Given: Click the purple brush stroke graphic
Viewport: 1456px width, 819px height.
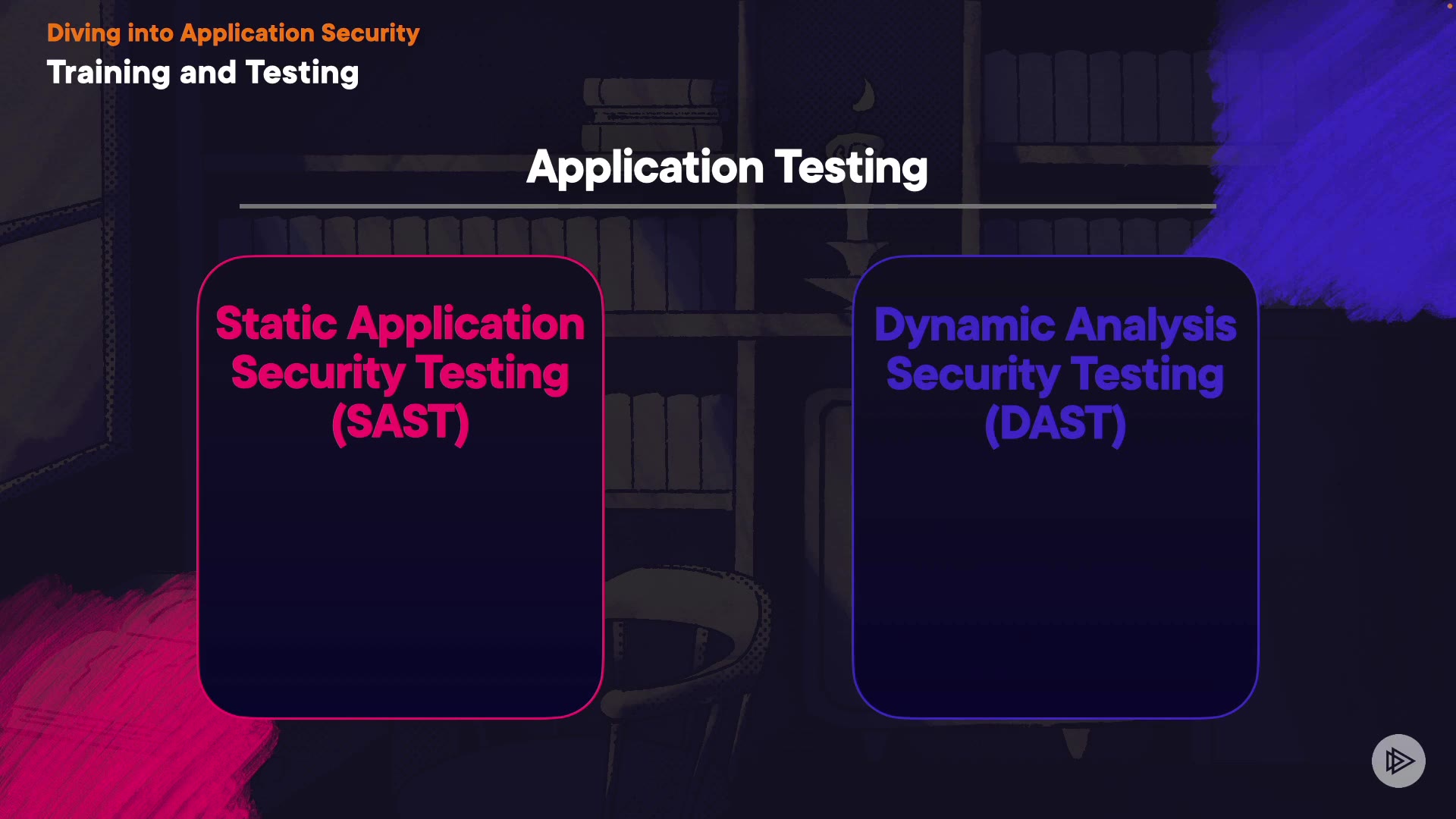Looking at the screenshot, I should 1335,152.
